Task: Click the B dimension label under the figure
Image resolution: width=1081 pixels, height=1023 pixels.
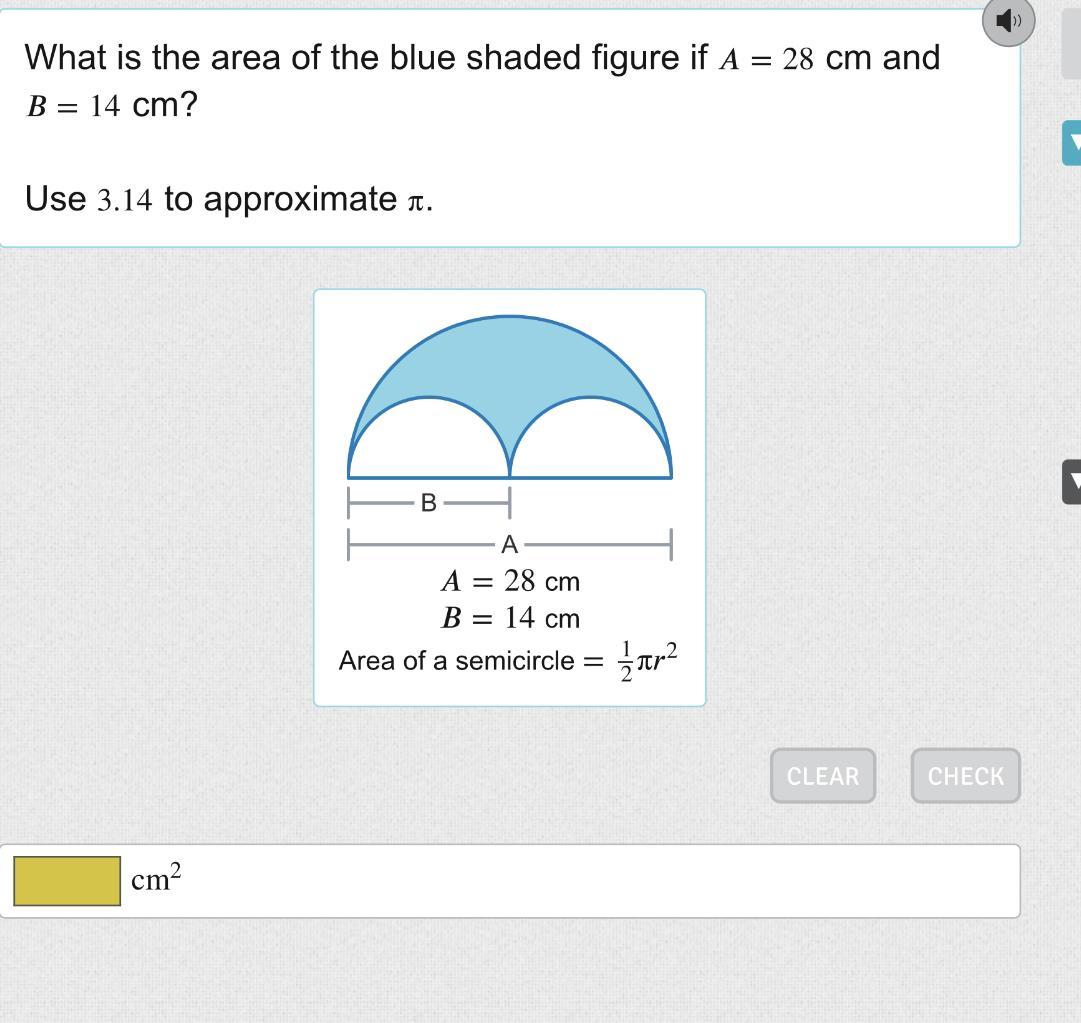Action: tap(428, 503)
